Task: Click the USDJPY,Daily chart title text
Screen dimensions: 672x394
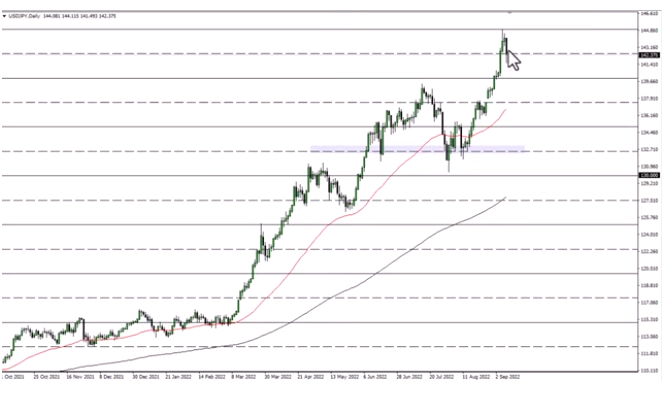Action: coord(24,16)
